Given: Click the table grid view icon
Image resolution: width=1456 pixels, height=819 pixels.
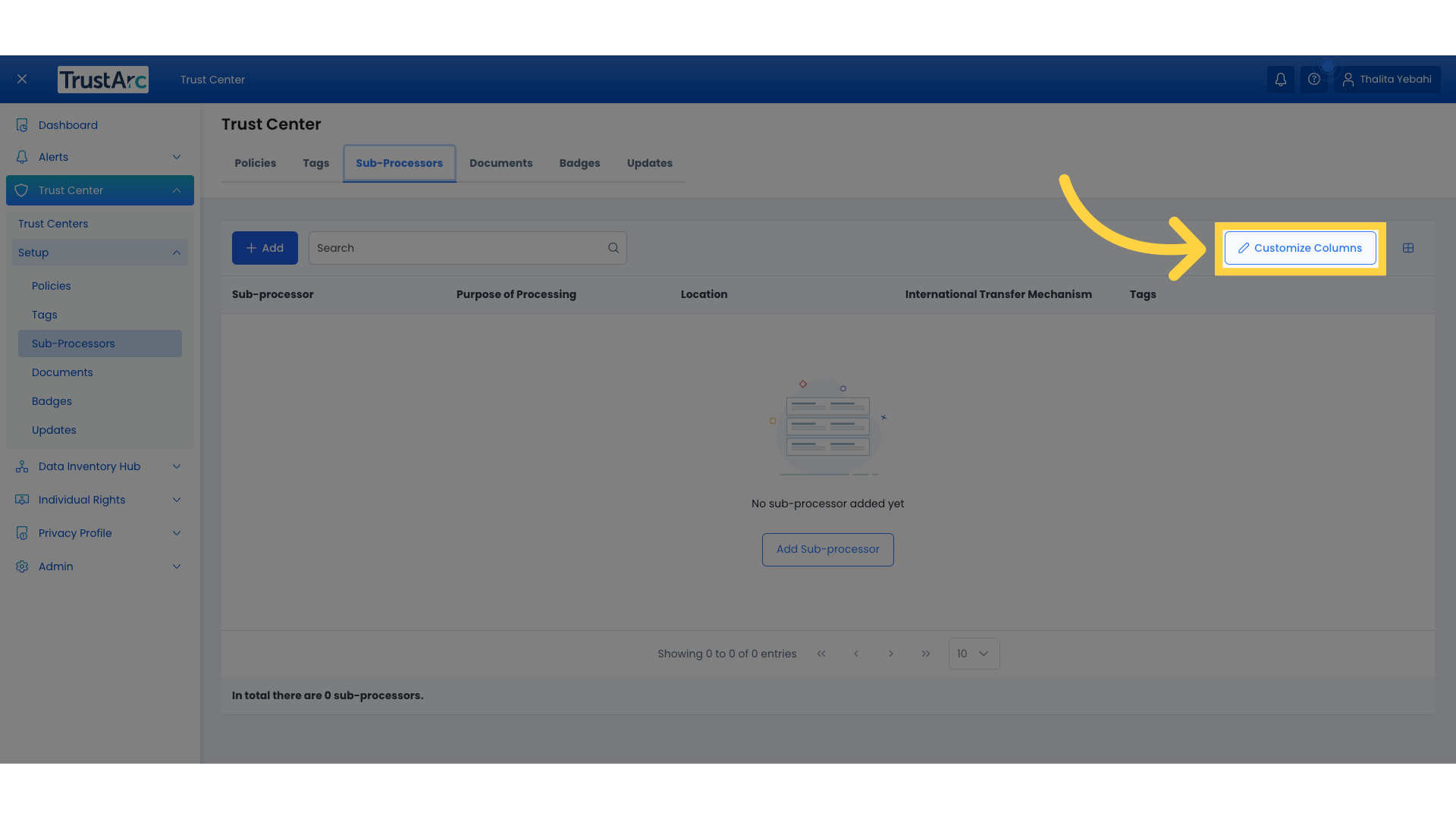Looking at the screenshot, I should pyautogui.click(x=1408, y=248).
